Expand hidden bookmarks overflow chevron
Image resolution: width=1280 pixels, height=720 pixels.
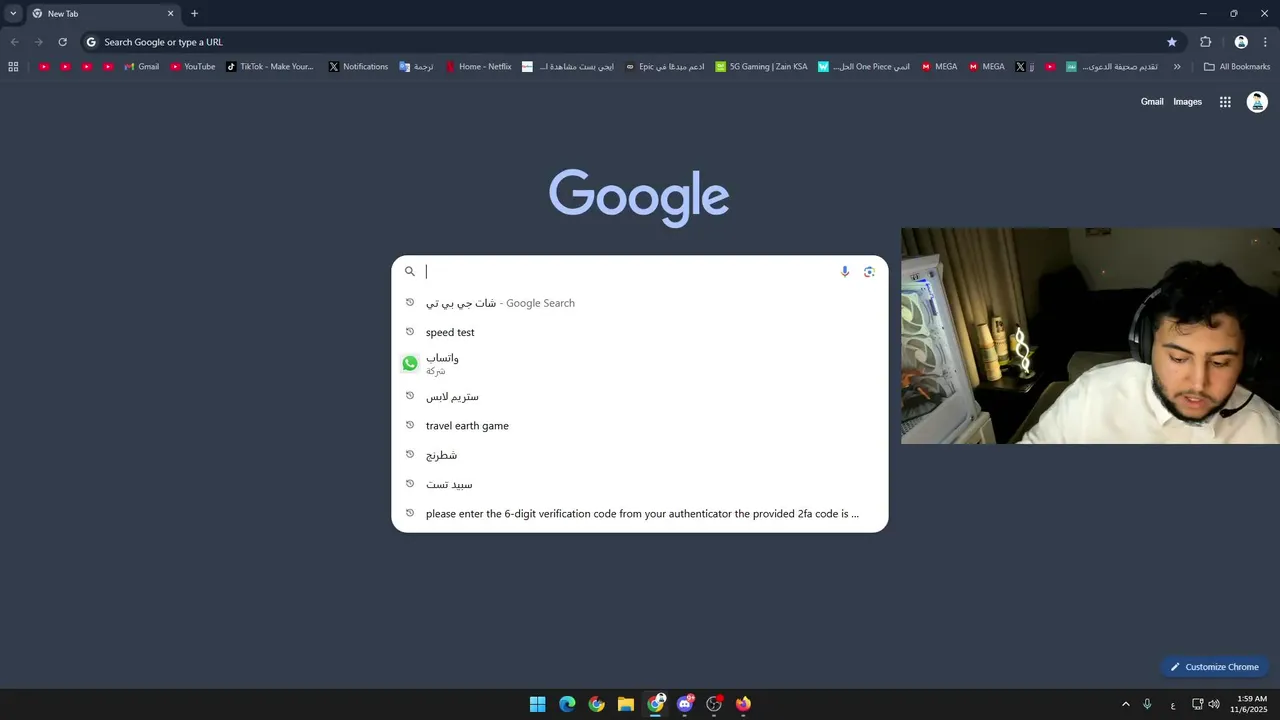[x=1177, y=67]
